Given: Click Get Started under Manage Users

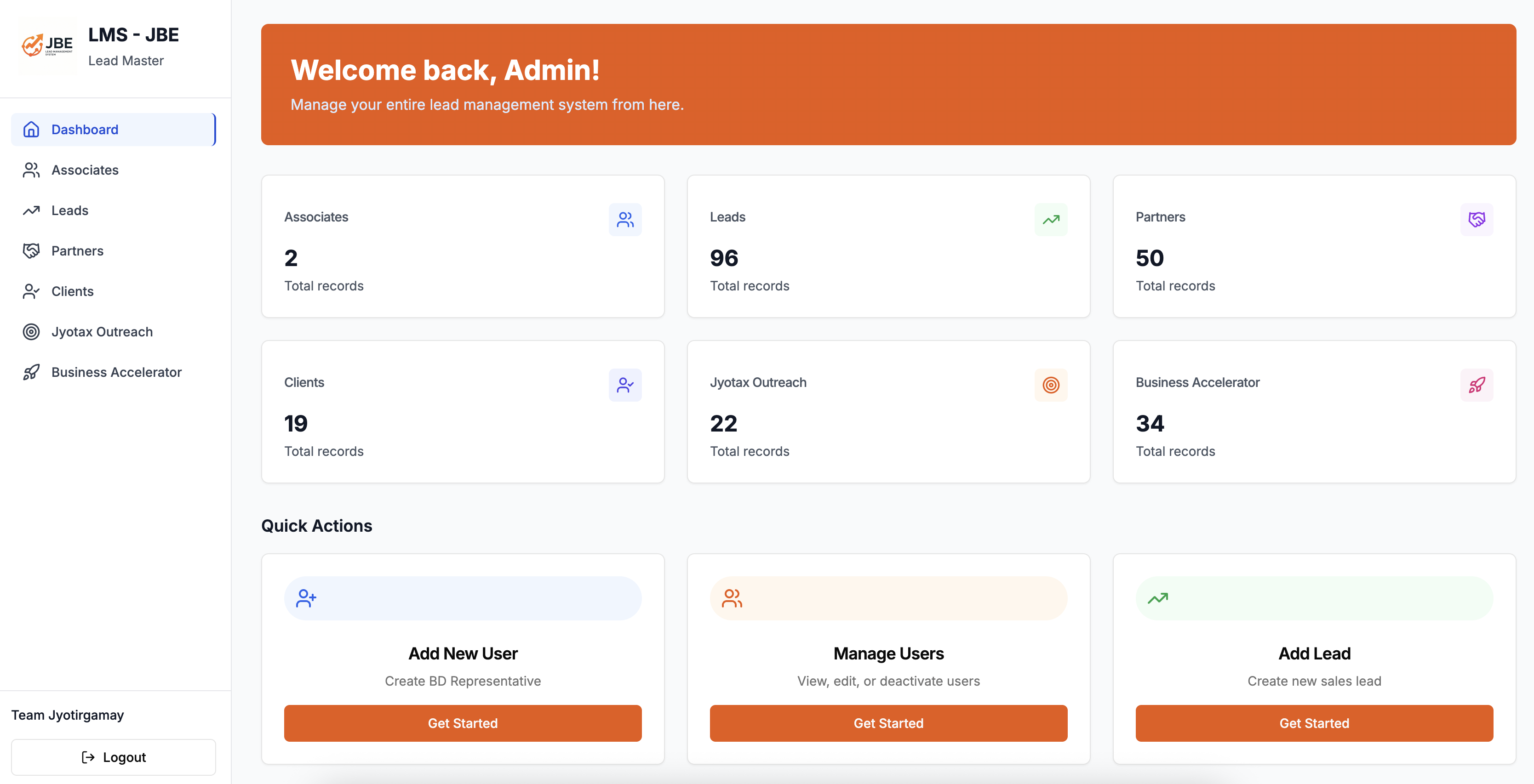Looking at the screenshot, I should coord(888,723).
